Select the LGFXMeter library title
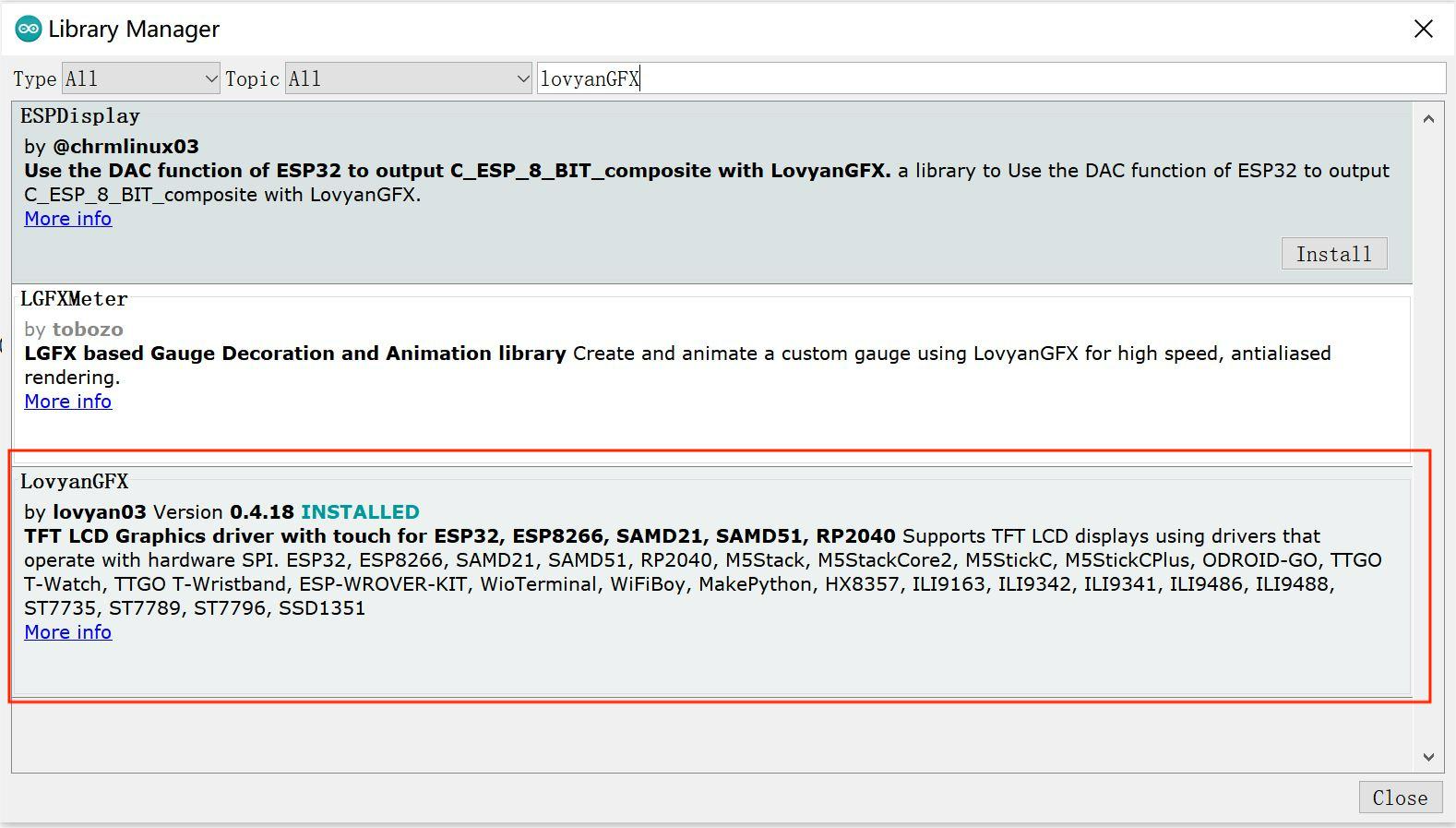The image size is (1456, 828). (74, 299)
